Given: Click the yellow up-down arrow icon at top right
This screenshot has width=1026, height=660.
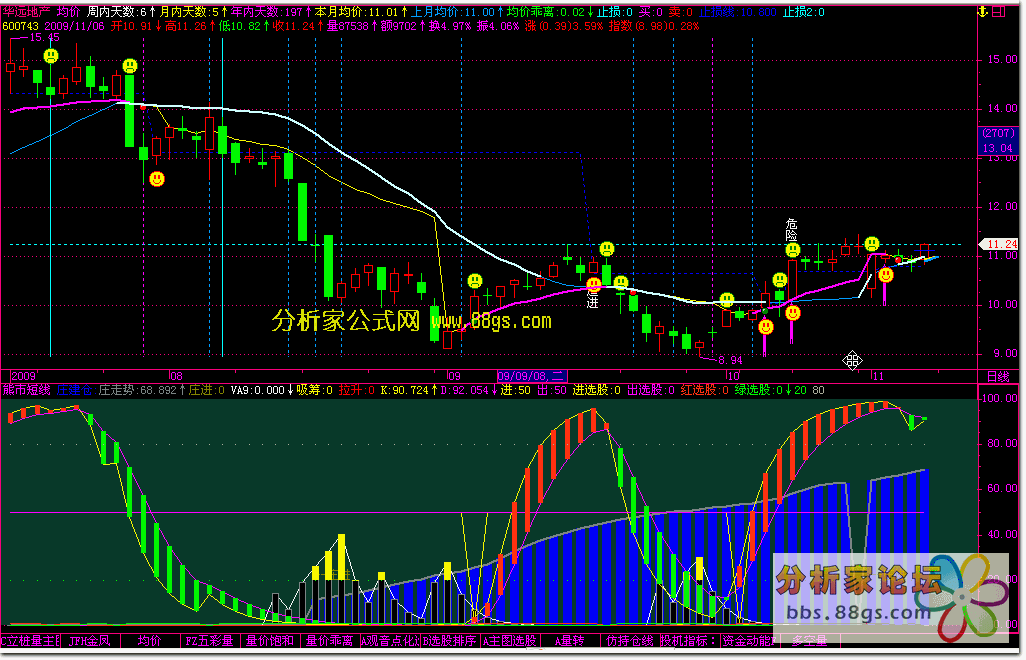Looking at the screenshot, I should 982,12.
